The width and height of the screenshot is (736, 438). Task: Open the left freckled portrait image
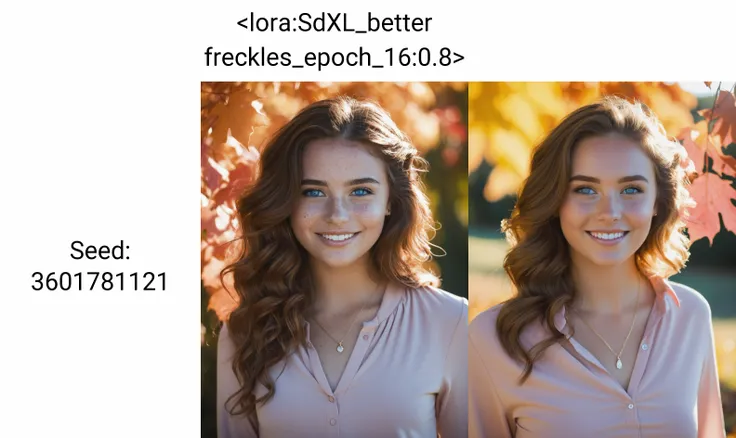334,260
